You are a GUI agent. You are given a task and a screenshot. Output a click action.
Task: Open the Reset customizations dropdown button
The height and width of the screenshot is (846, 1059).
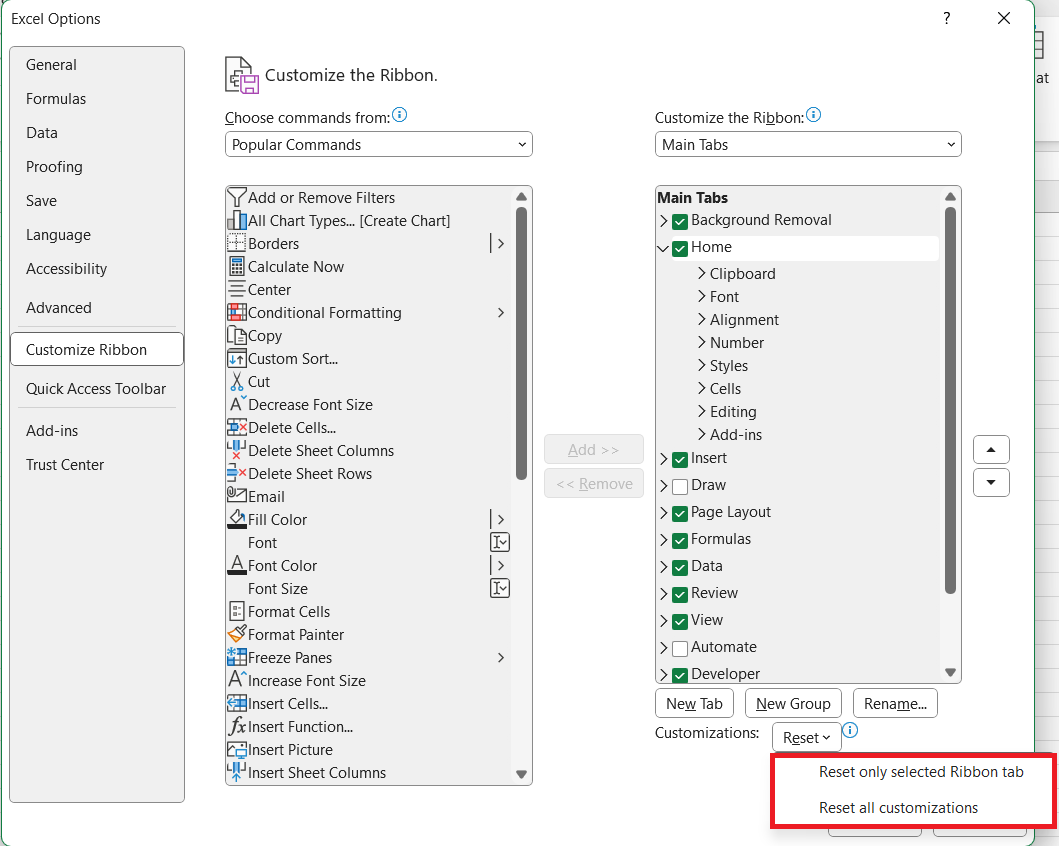(806, 737)
